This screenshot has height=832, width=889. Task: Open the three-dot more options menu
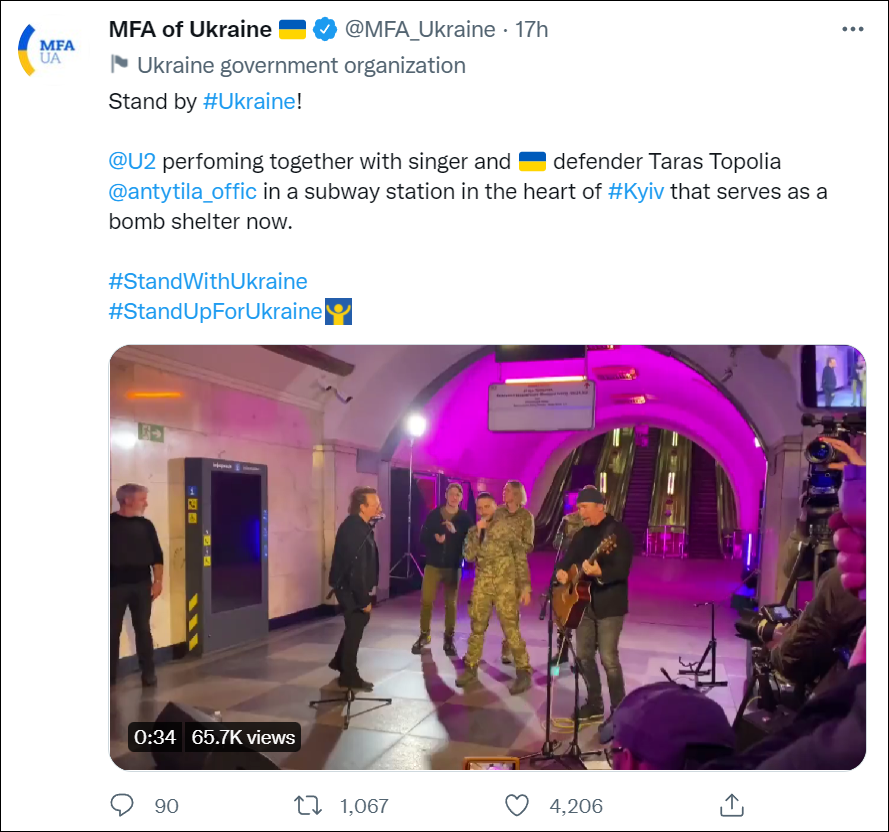point(852,30)
